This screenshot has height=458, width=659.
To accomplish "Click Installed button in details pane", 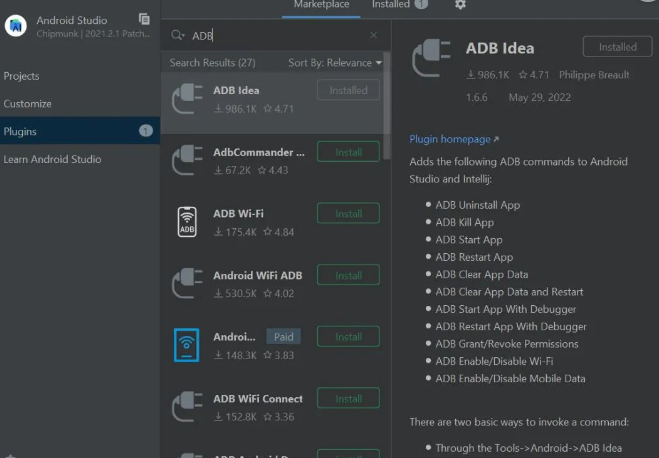I will 618,47.
